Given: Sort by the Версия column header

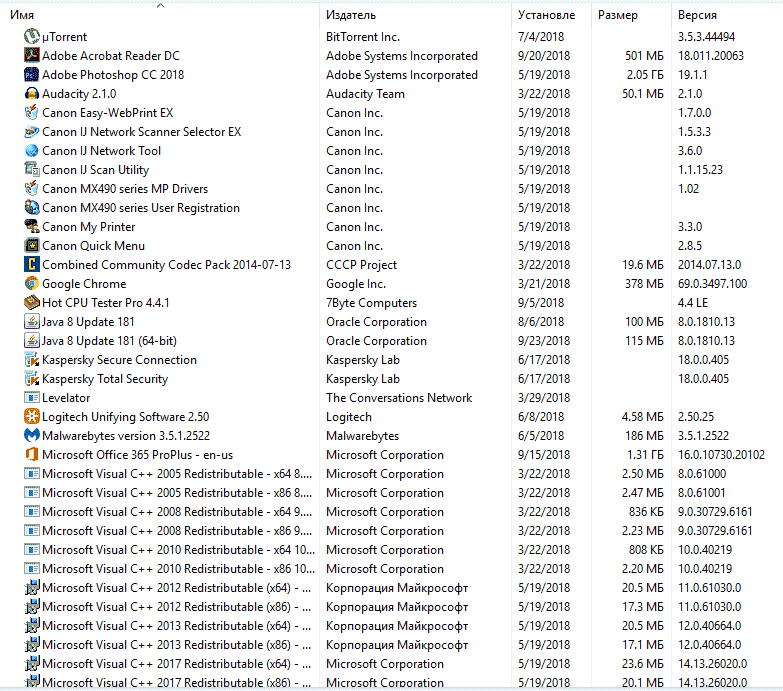Looking at the screenshot, I should pyautogui.click(x=697, y=15).
